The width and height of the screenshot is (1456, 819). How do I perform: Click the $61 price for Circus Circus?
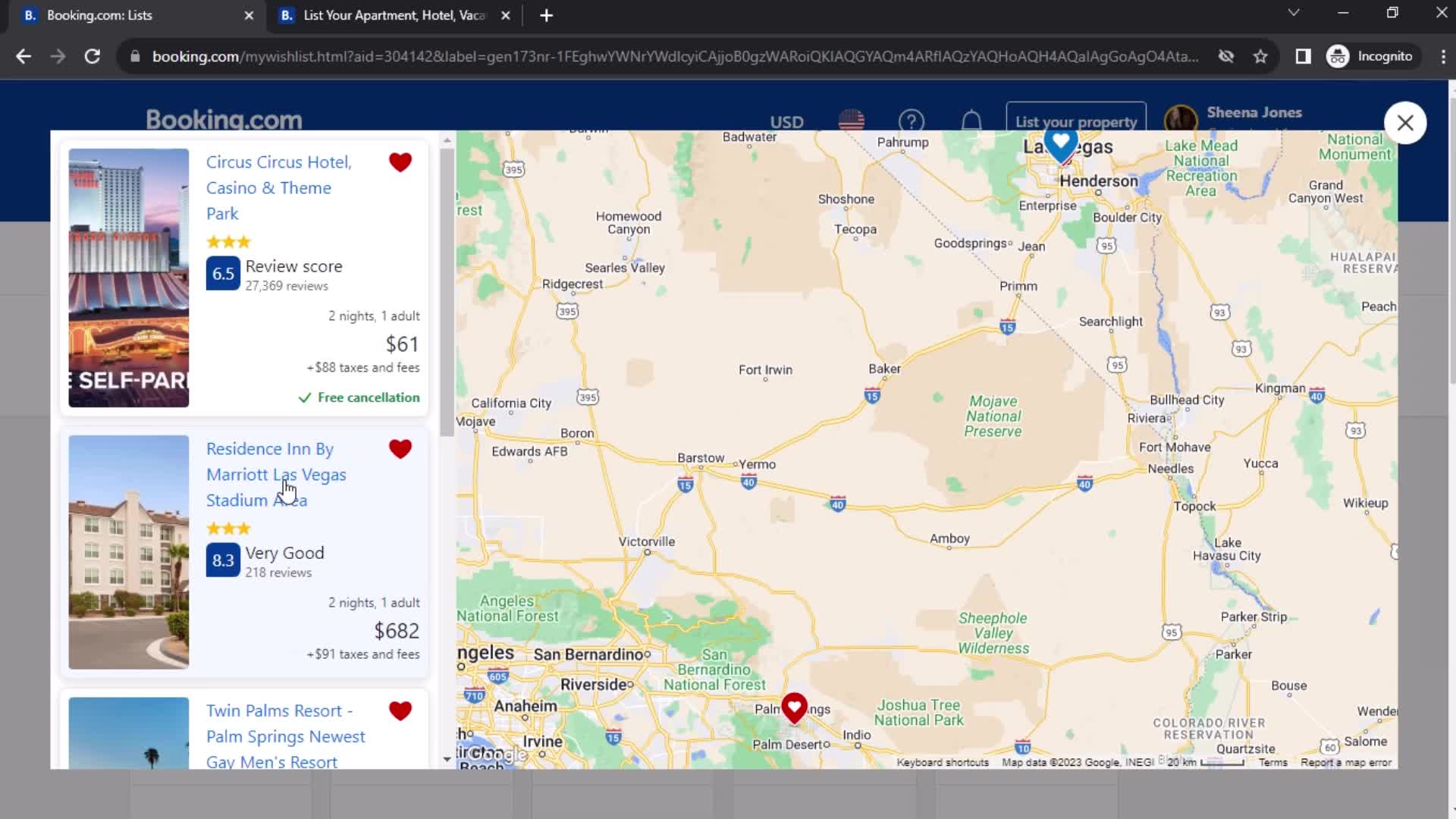402,344
